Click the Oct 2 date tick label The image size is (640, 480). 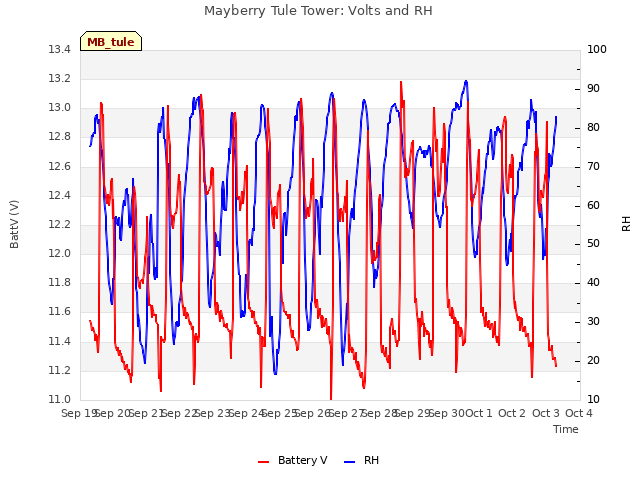(512, 413)
